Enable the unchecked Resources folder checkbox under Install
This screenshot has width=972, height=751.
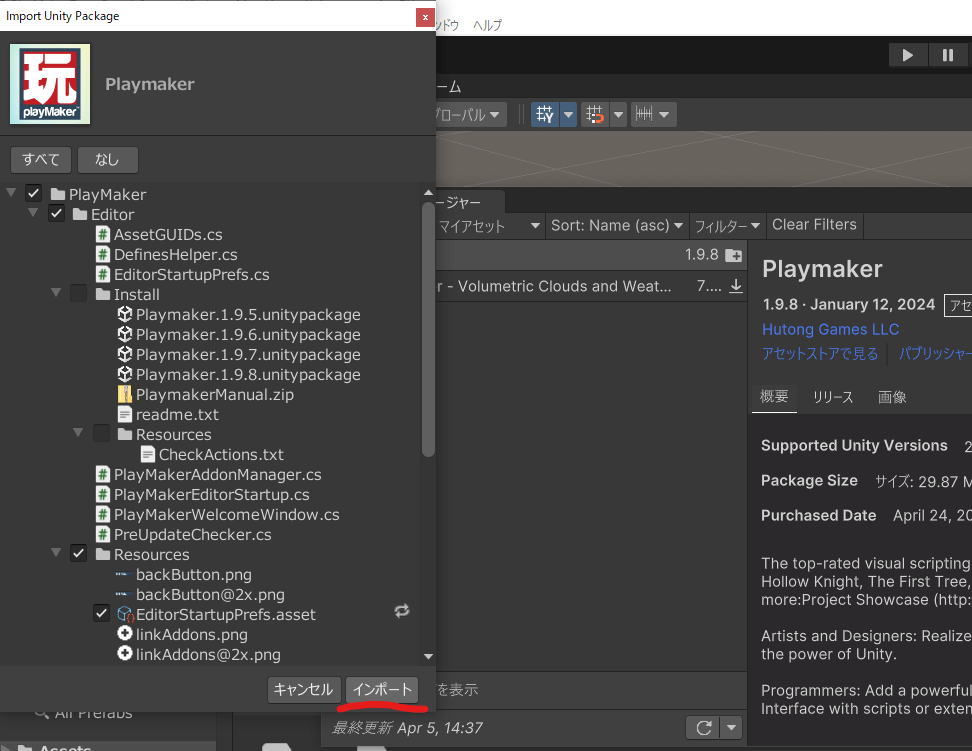click(102, 433)
